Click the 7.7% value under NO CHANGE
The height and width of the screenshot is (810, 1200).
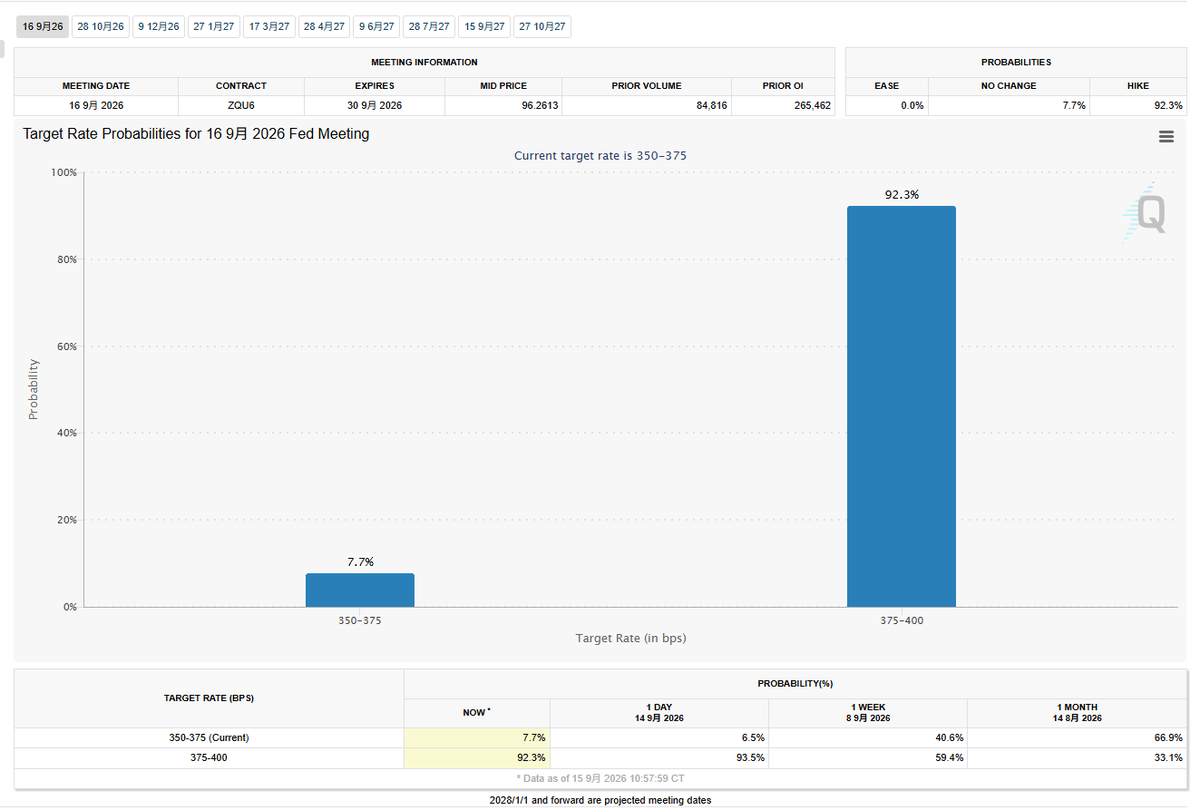(1072, 105)
